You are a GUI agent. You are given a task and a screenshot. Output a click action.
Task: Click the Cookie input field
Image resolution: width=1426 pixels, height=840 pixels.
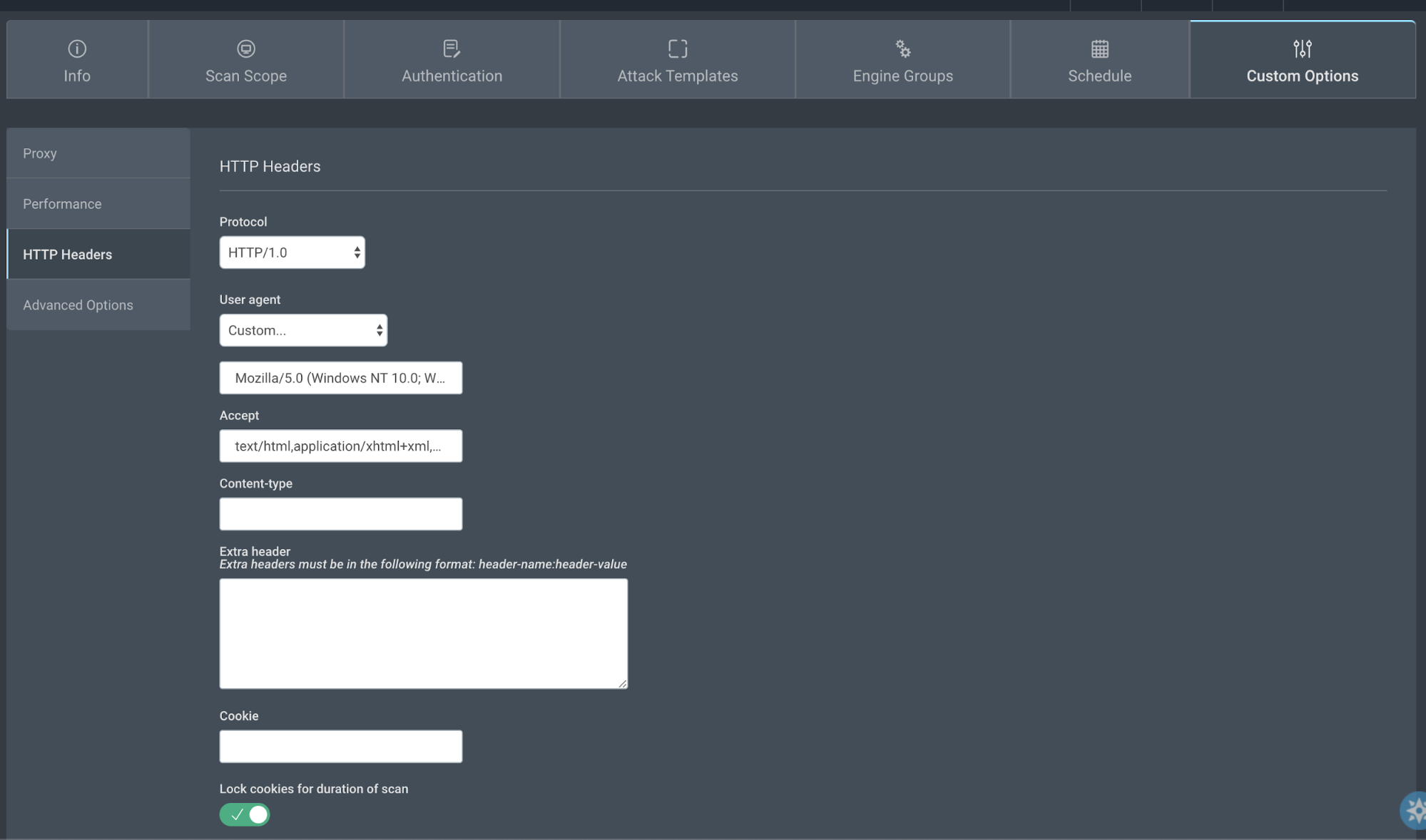[340, 746]
